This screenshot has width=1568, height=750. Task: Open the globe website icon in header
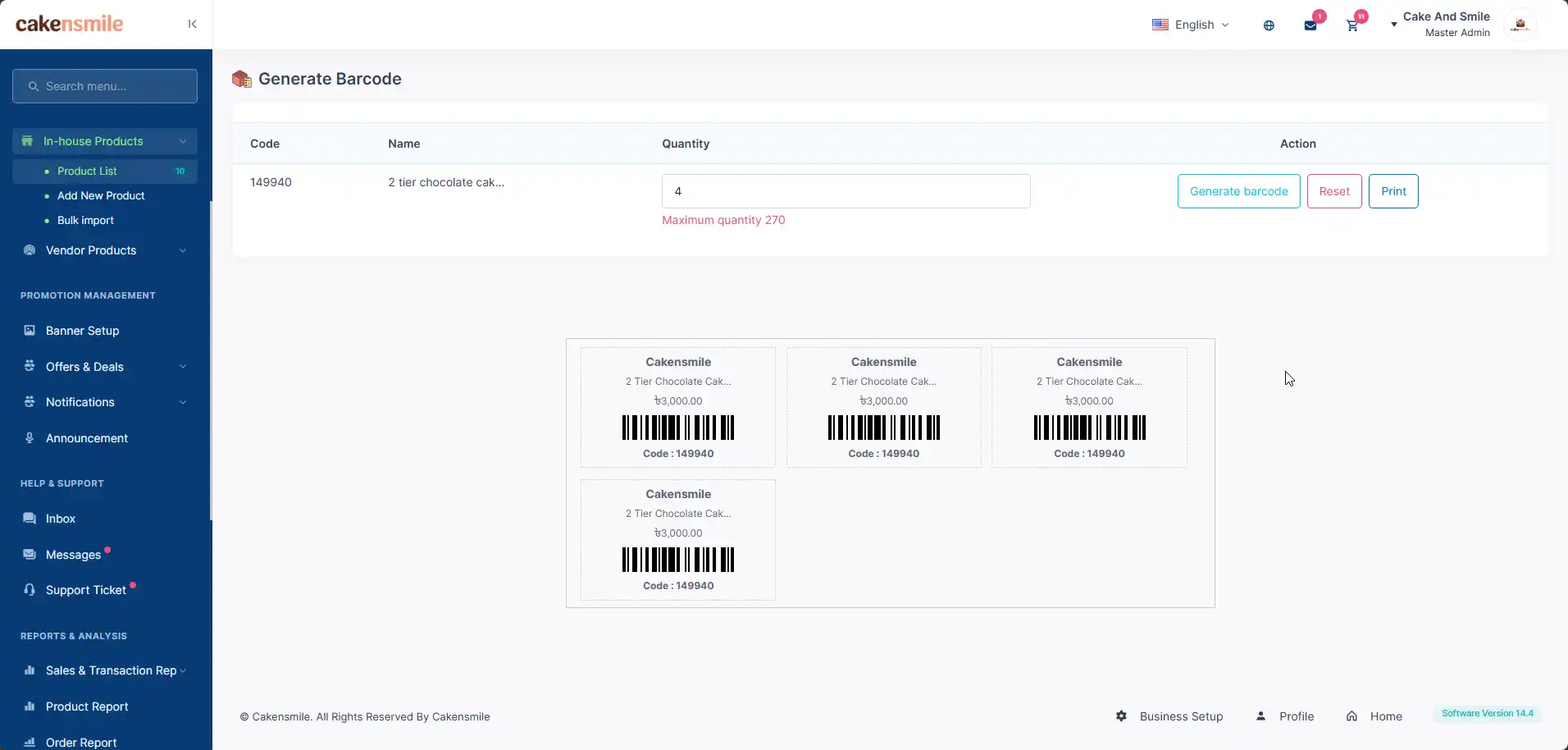pos(1269,25)
